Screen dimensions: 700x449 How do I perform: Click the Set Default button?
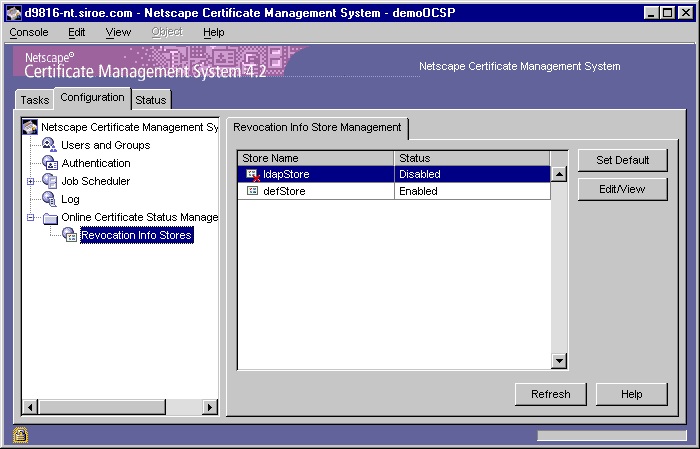(x=622, y=160)
